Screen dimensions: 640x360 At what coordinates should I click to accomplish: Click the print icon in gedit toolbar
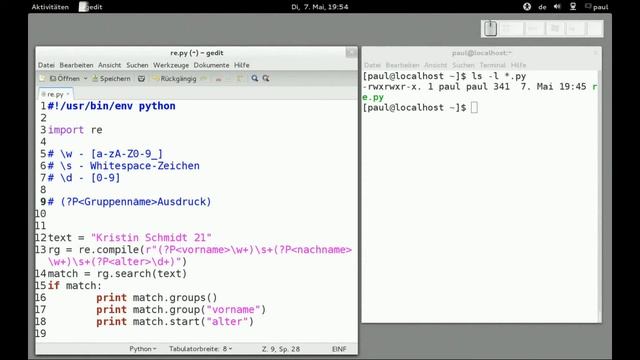[x=141, y=78]
